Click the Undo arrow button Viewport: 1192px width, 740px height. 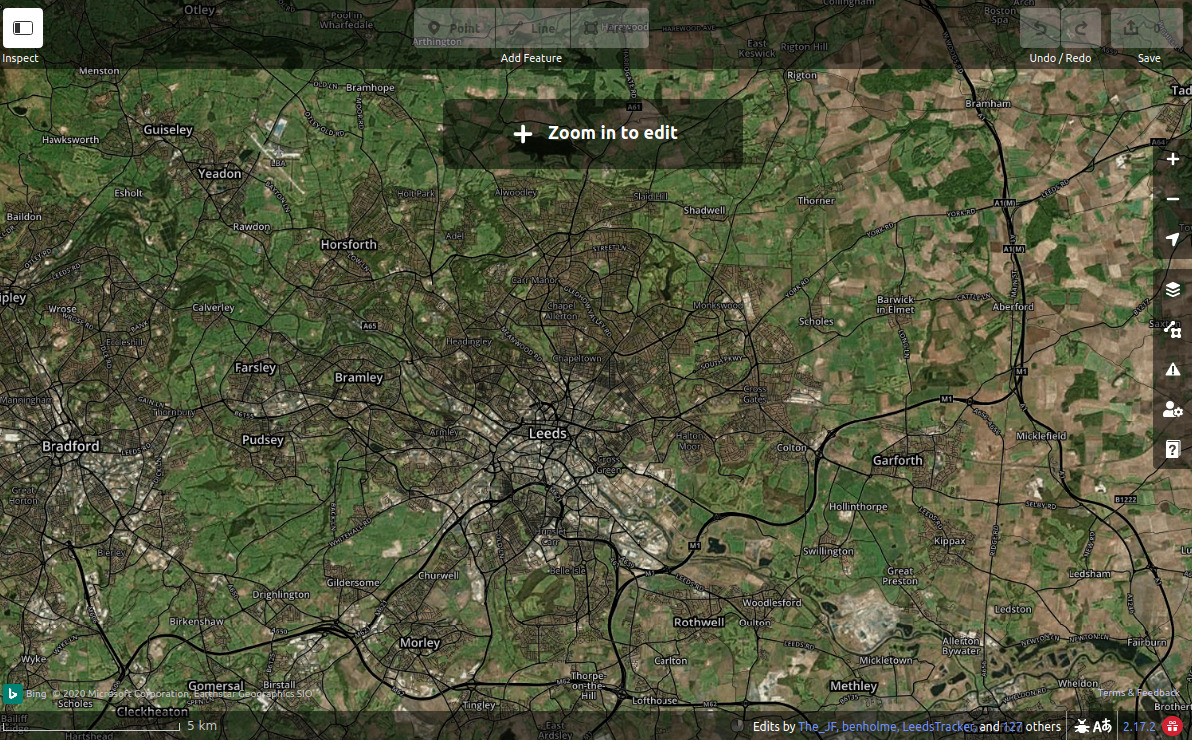(1040, 28)
